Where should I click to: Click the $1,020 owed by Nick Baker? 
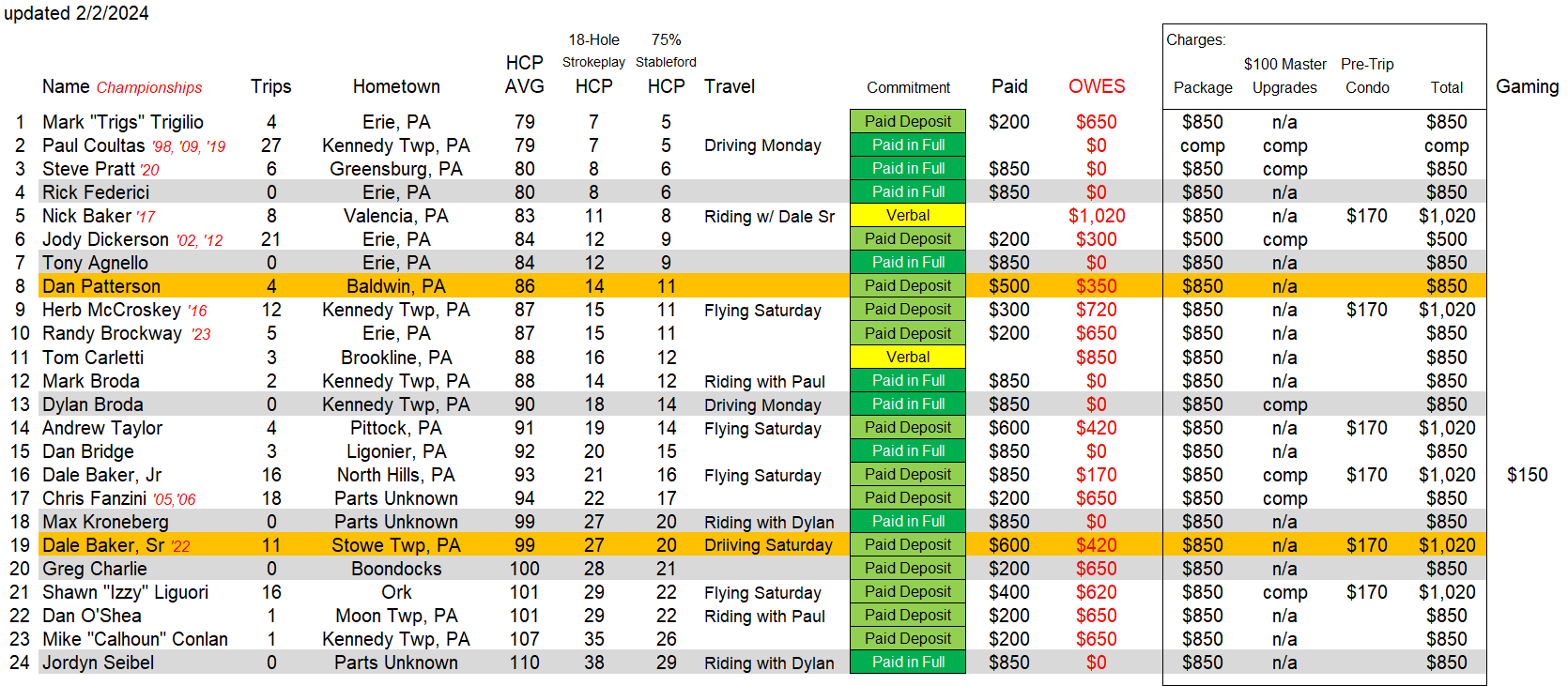pos(1096,216)
